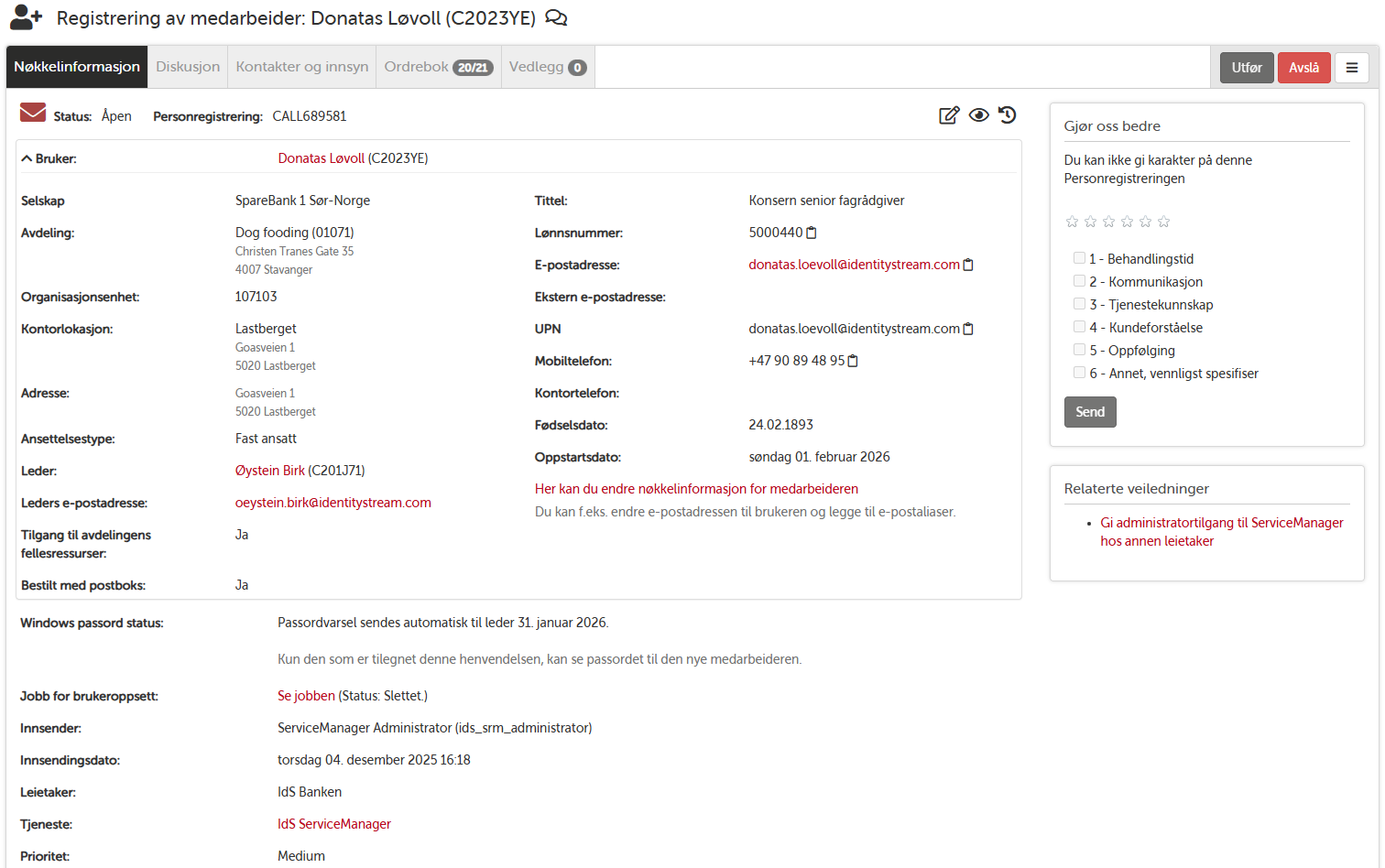Screen dimensions: 1385x868
Task: Open the hamburger menu next to Avslå
Action: tap(1352, 67)
